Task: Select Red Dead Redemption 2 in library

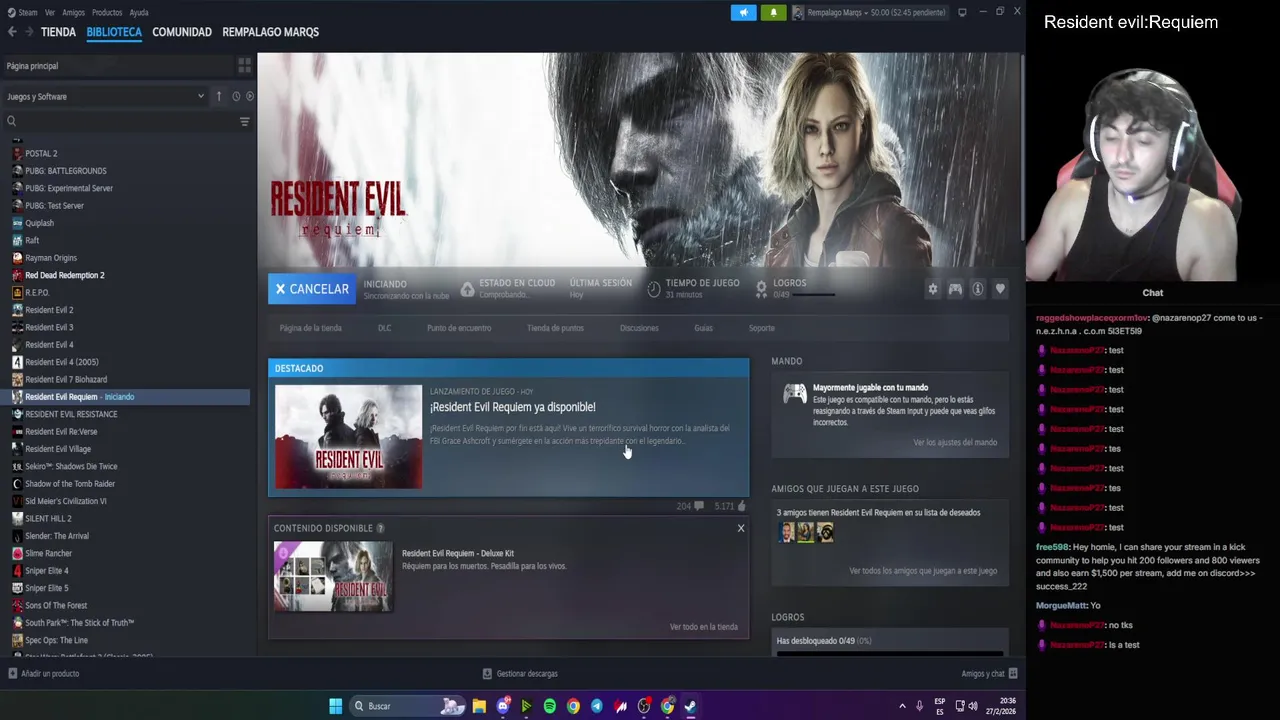Action: point(65,275)
